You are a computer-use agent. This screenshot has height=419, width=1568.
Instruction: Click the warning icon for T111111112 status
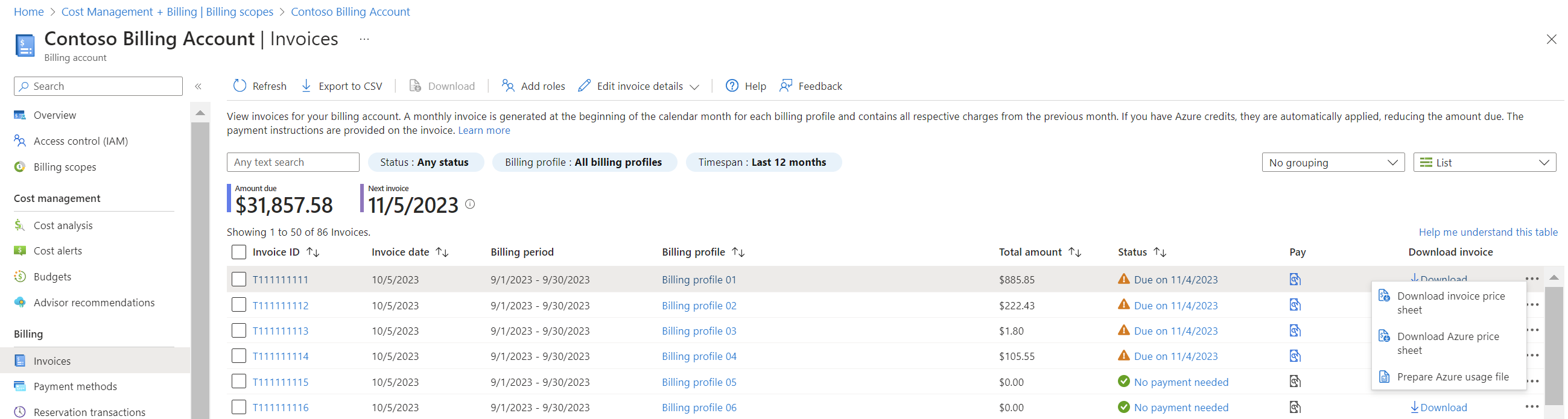(1123, 304)
